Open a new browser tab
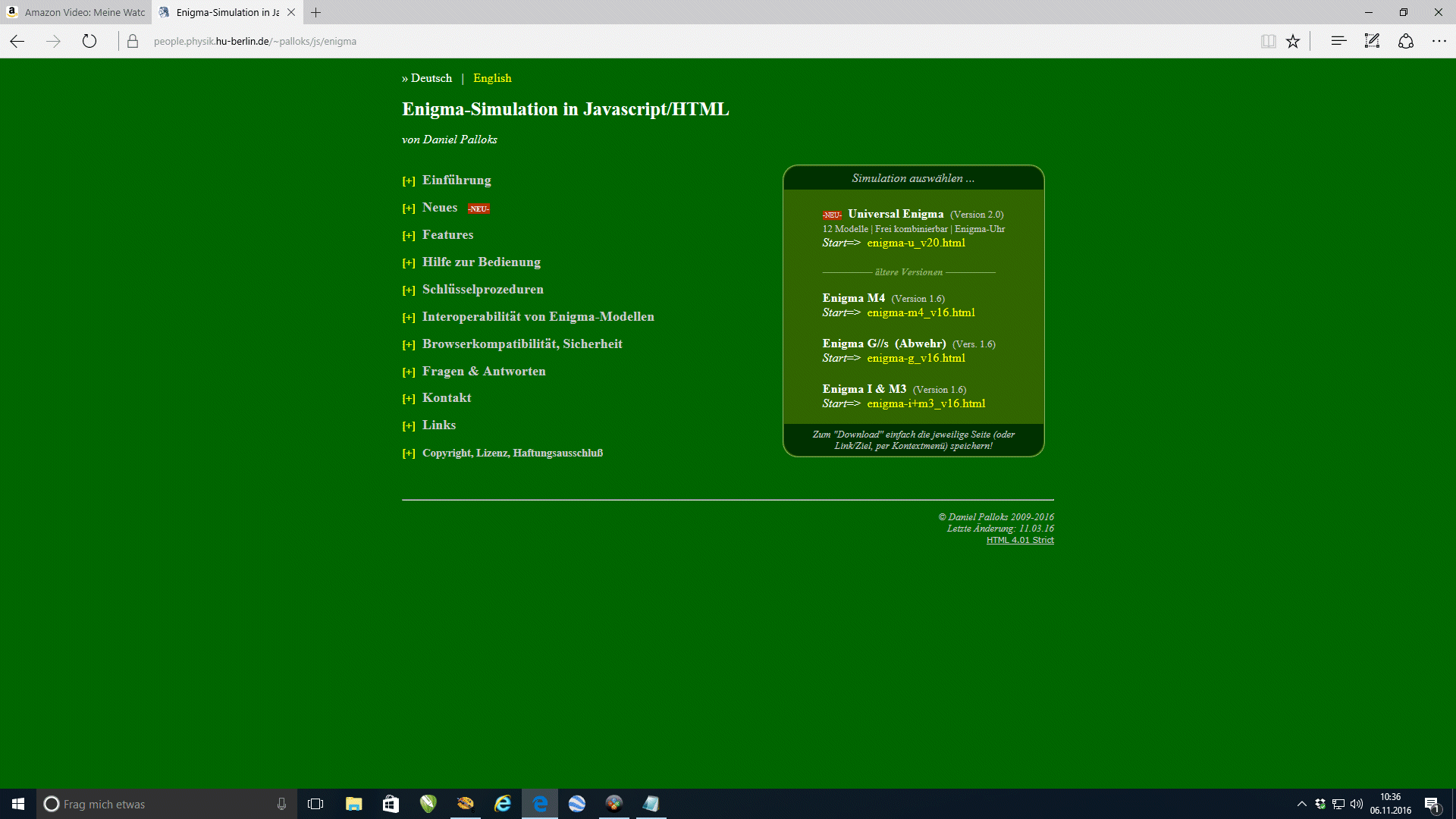 [x=316, y=12]
